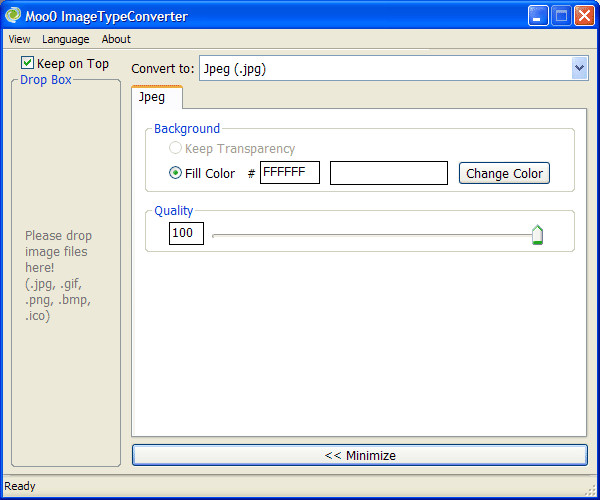Click the white fill color preview swatch
This screenshot has height=500, width=600.
389,173
